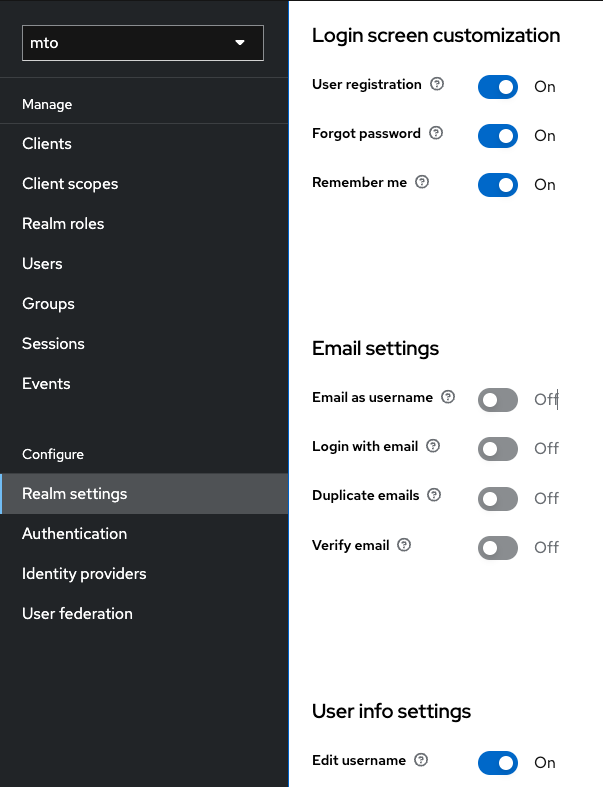Enable Email as username toggle
Viewport: 603px width, 787px height.
pyautogui.click(x=498, y=400)
